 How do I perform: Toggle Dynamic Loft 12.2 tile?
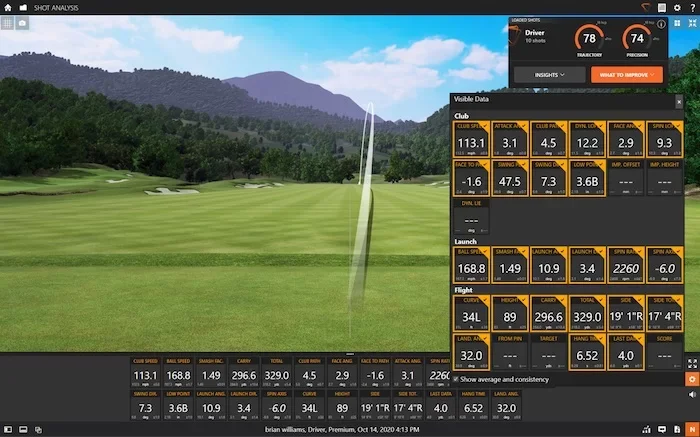587,139
